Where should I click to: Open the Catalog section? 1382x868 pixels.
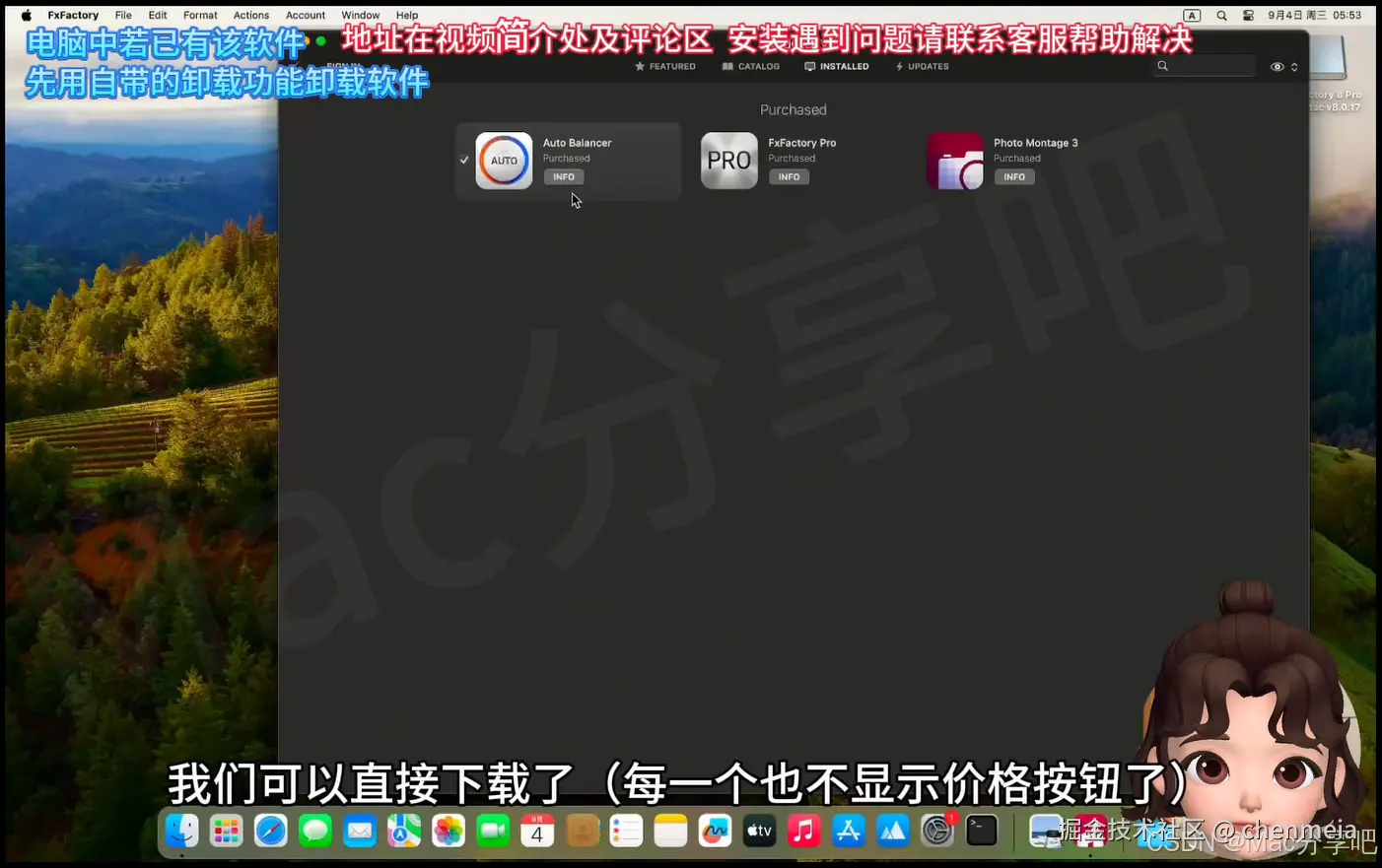(x=751, y=66)
